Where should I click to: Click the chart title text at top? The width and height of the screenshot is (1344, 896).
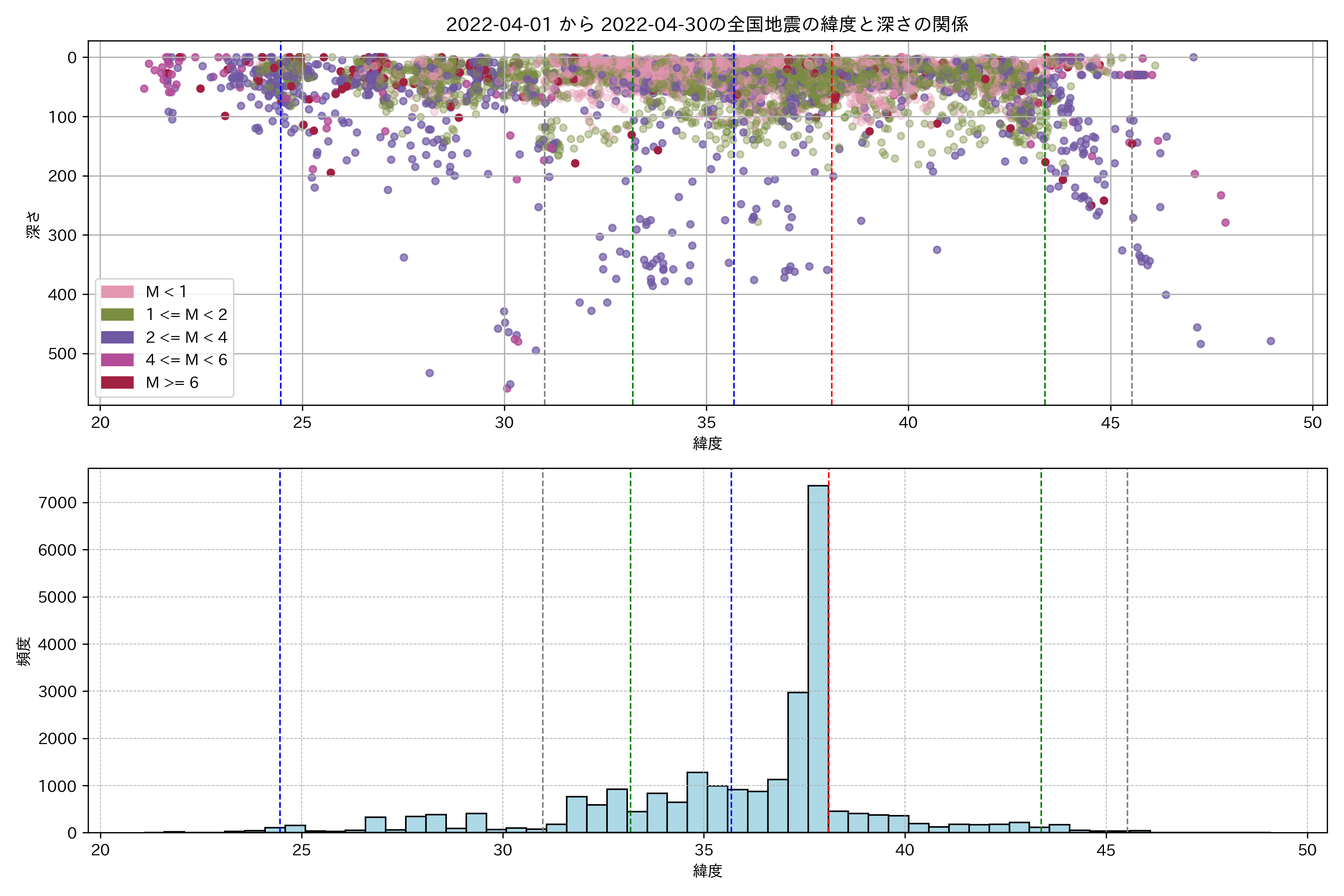[707, 25]
